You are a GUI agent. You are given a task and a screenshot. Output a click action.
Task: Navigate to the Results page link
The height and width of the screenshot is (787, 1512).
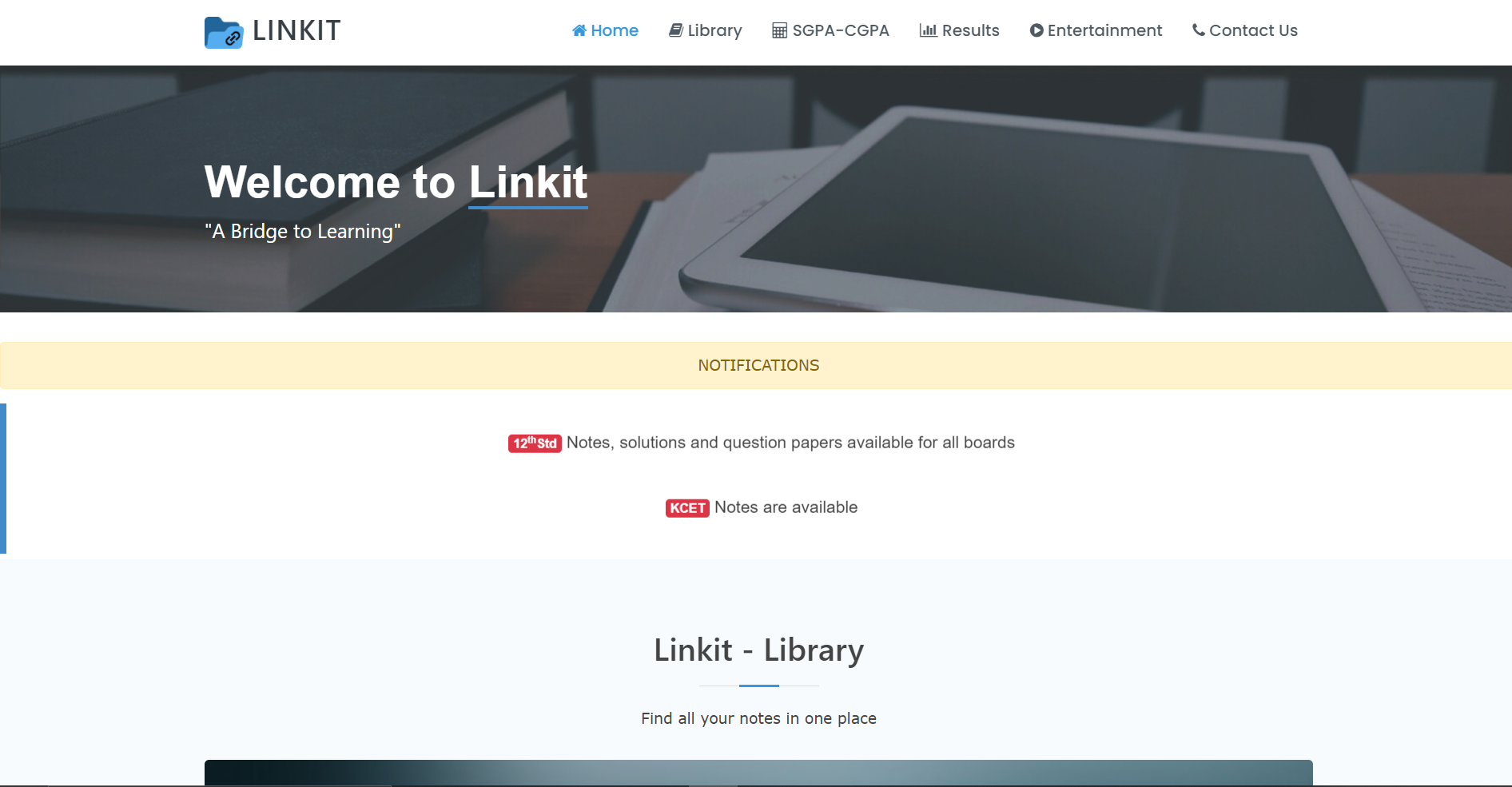pyautogui.click(x=970, y=30)
